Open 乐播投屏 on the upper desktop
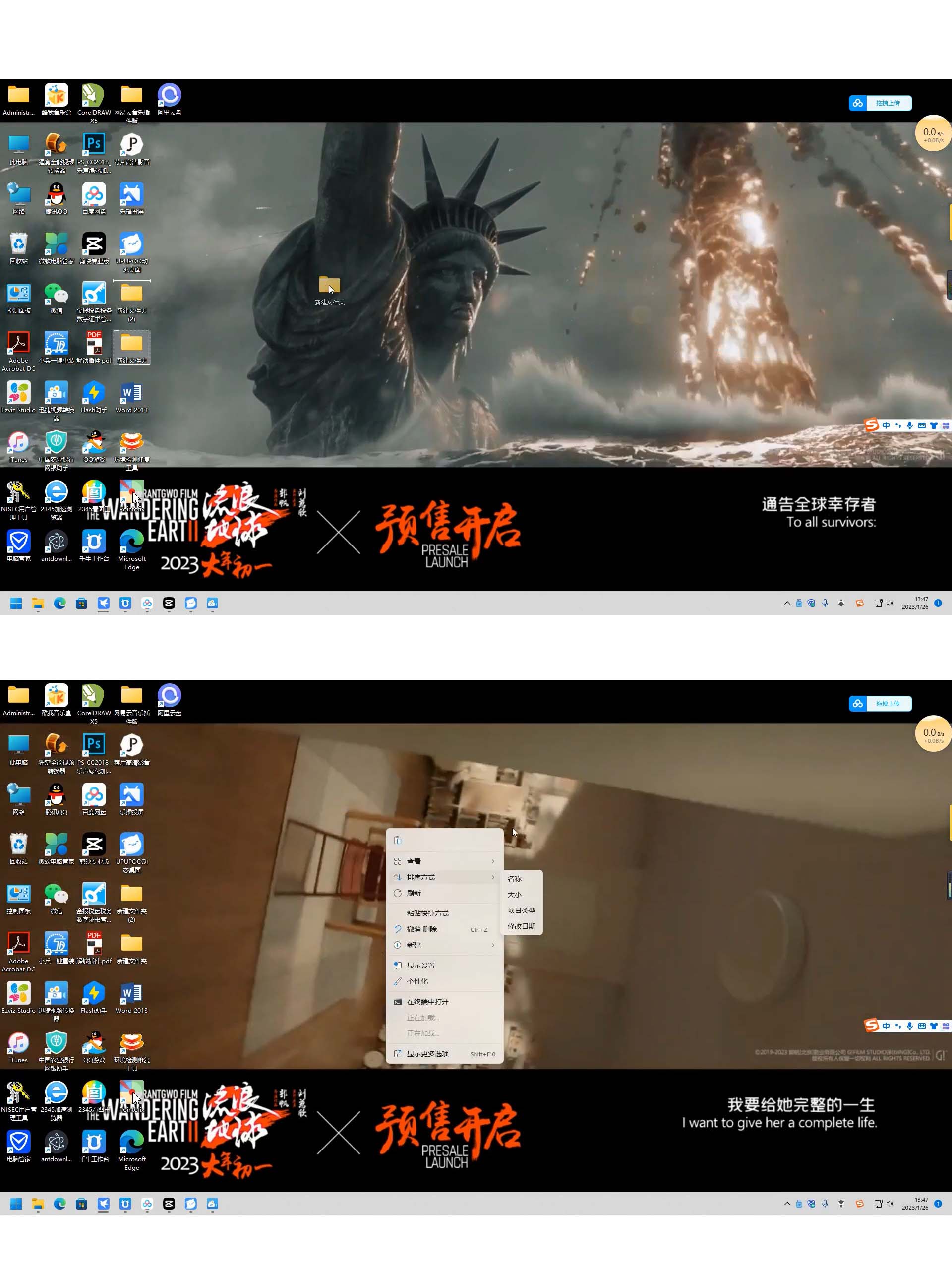This screenshot has width=952, height=1271. click(131, 199)
